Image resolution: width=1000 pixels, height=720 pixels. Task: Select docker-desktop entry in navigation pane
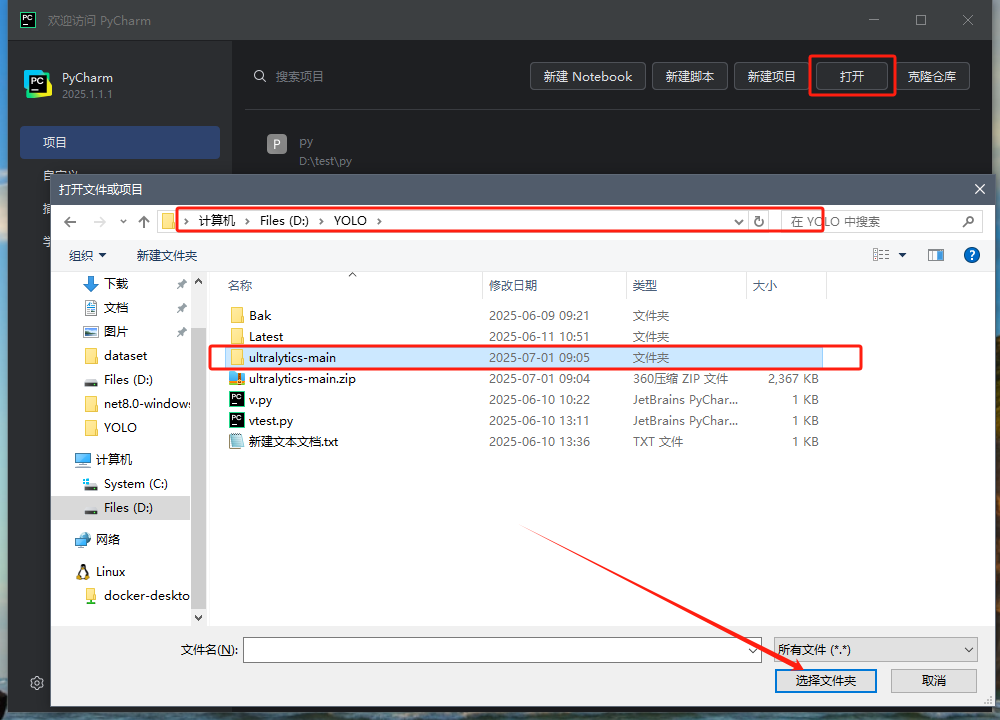146,596
